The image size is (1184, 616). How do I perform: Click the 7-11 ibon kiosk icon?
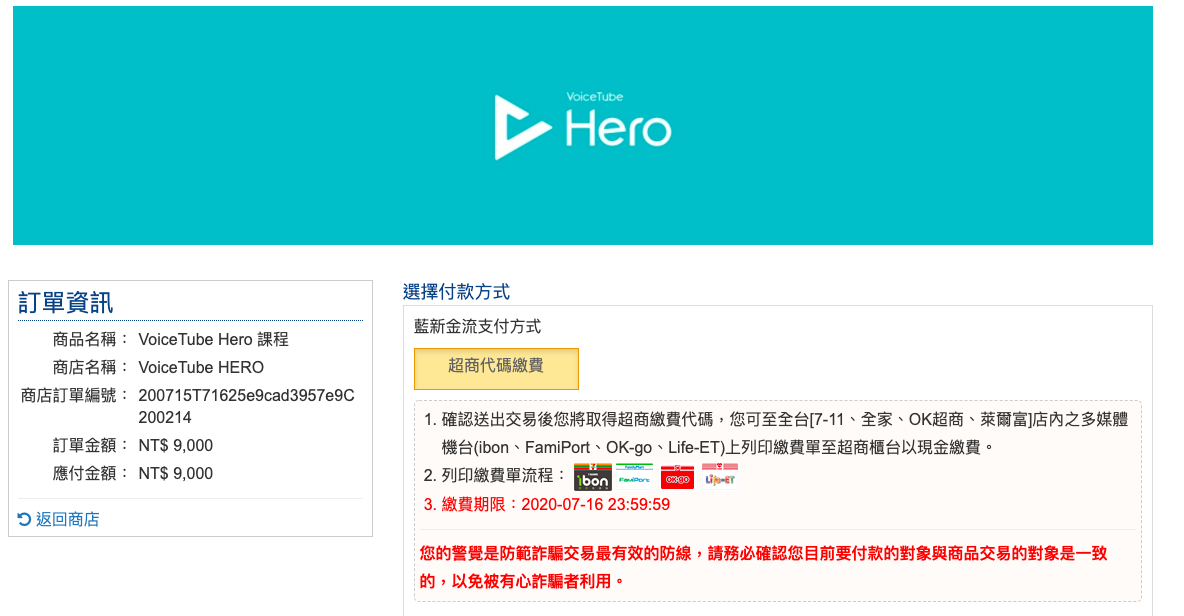point(592,476)
